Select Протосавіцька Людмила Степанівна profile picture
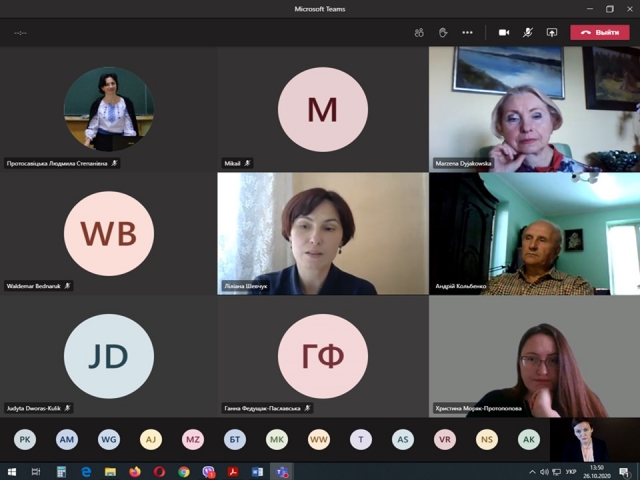Image resolution: width=640 pixels, height=480 pixels. [109, 109]
